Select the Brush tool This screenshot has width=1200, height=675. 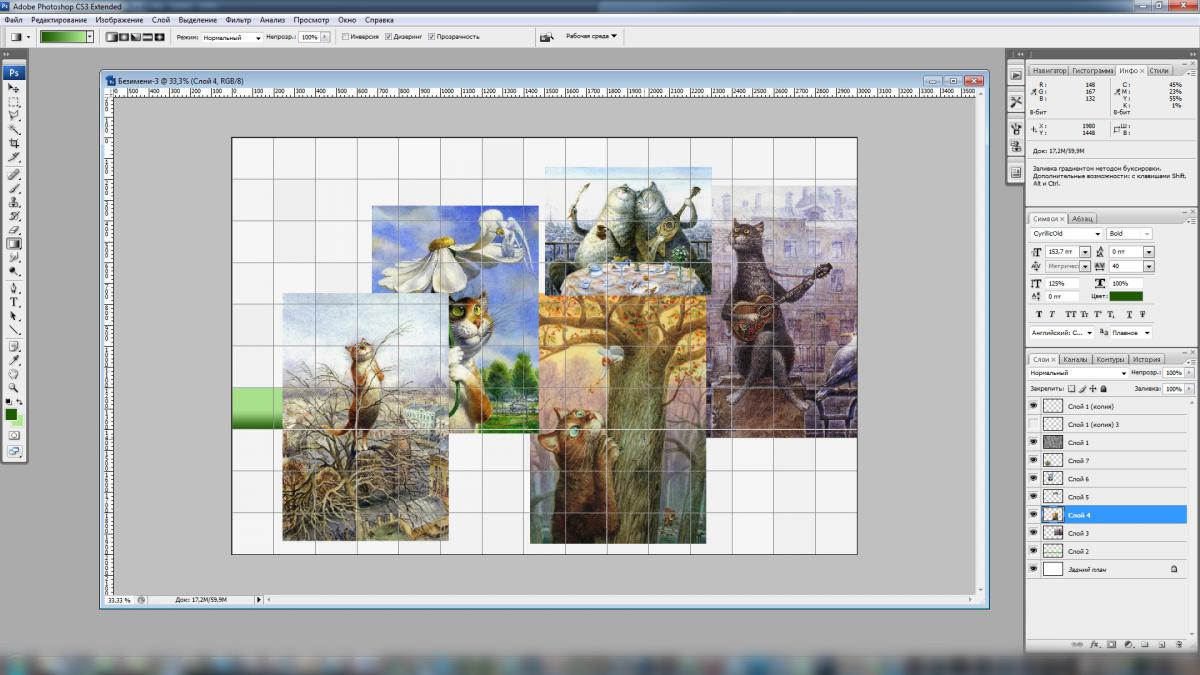14,188
